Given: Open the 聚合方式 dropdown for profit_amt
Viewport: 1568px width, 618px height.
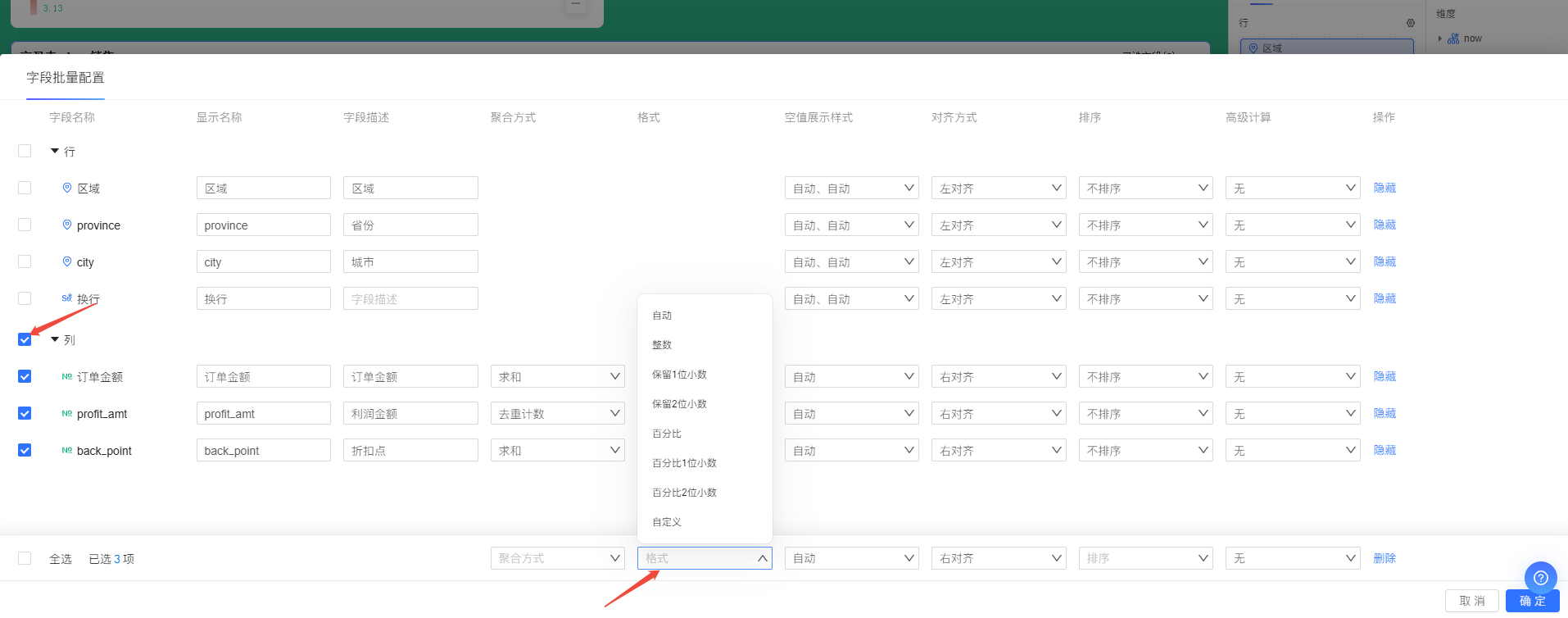Looking at the screenshot, I should [x=557, y=414].
